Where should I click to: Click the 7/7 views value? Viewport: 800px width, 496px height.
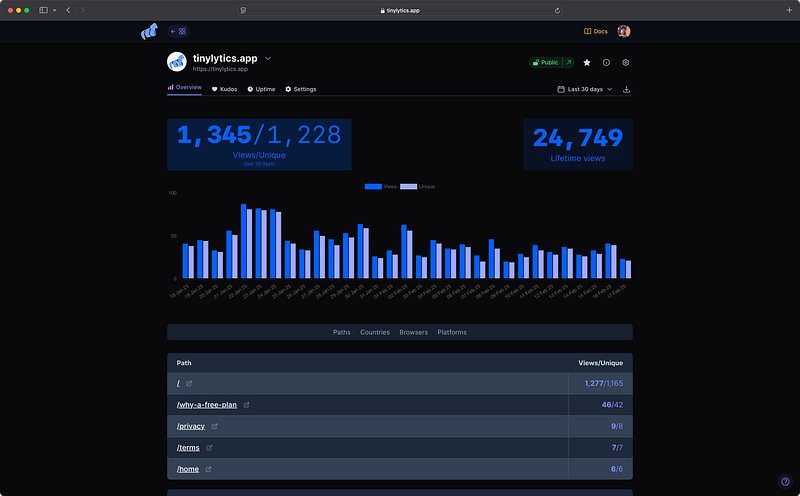tap(617, 448)
